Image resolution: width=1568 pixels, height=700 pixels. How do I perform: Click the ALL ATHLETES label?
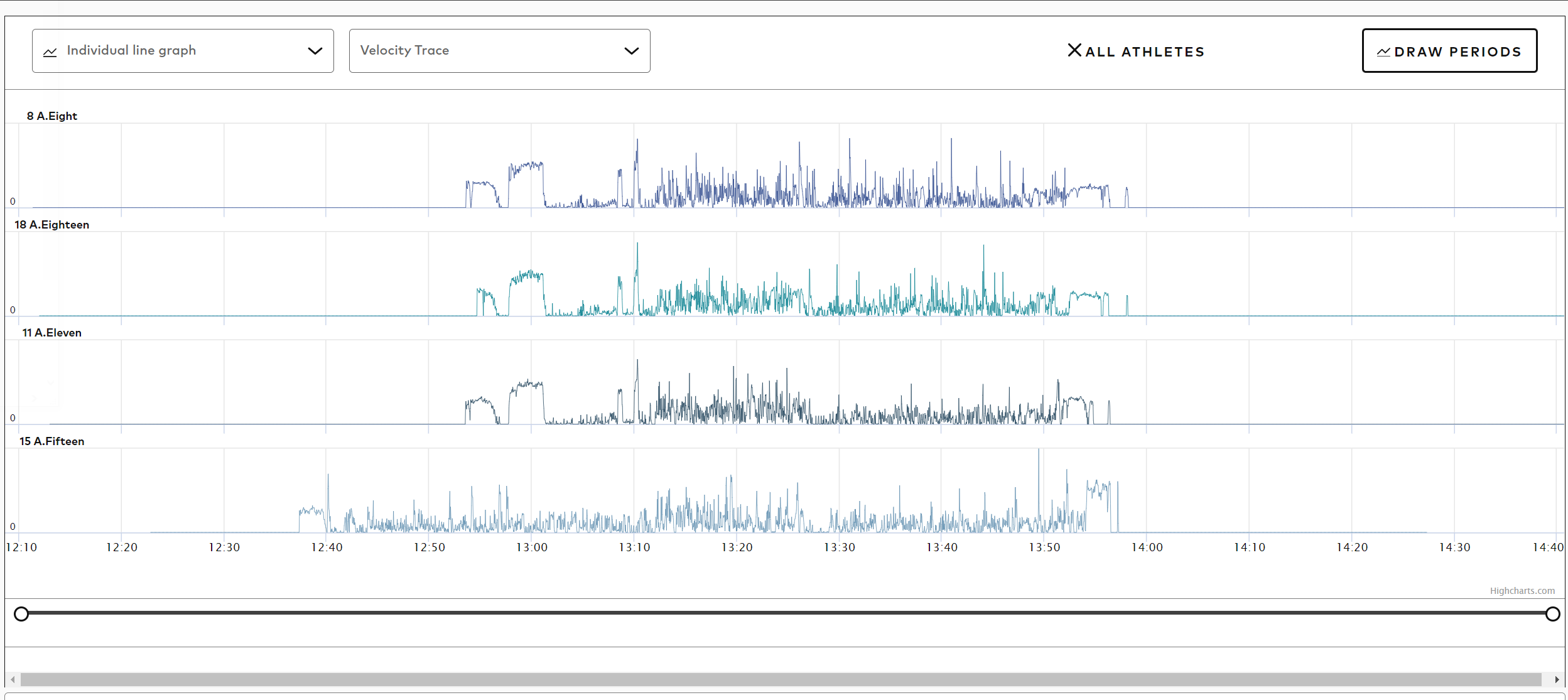[1145, 51]
